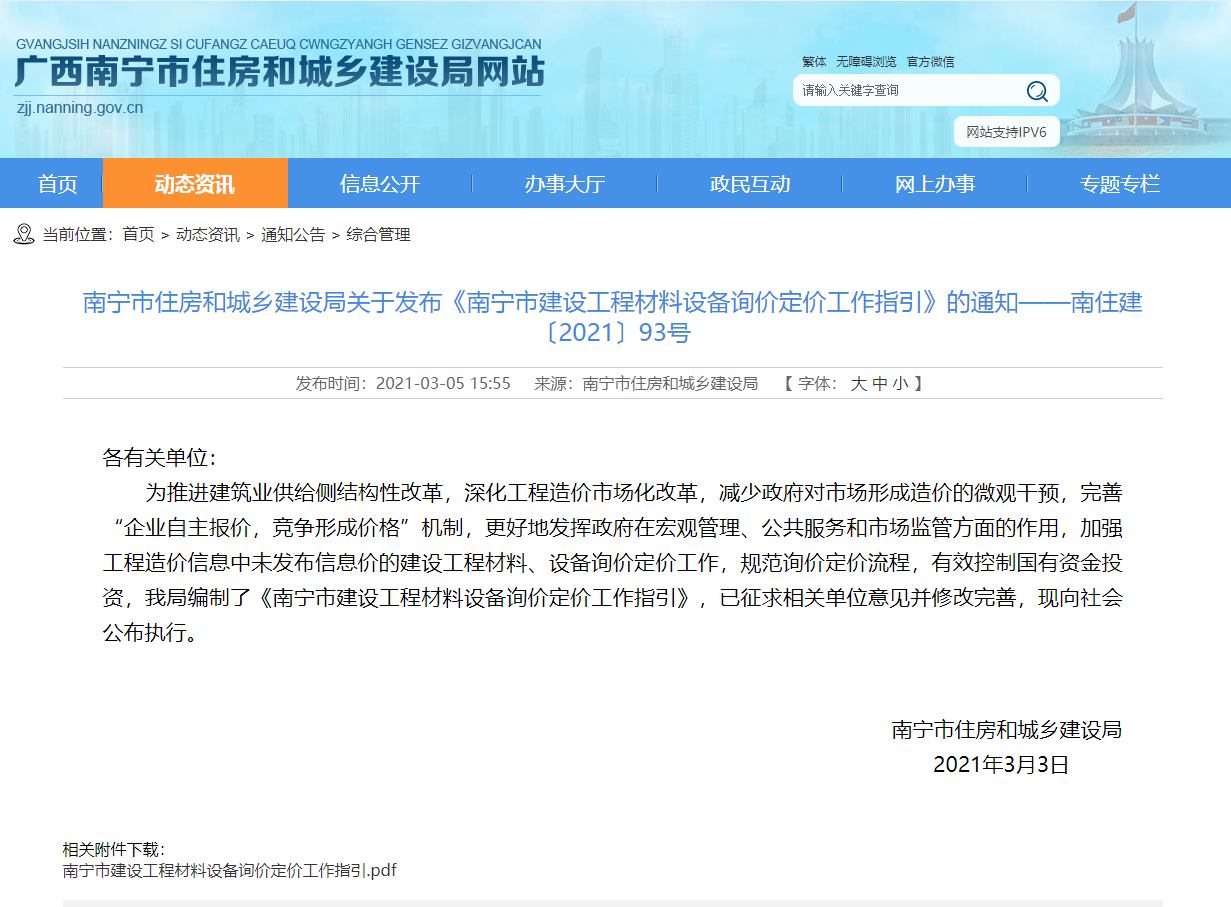Click the location pin icon in breadcrumb
The image size is (1231, 907).
coord(24,234)
